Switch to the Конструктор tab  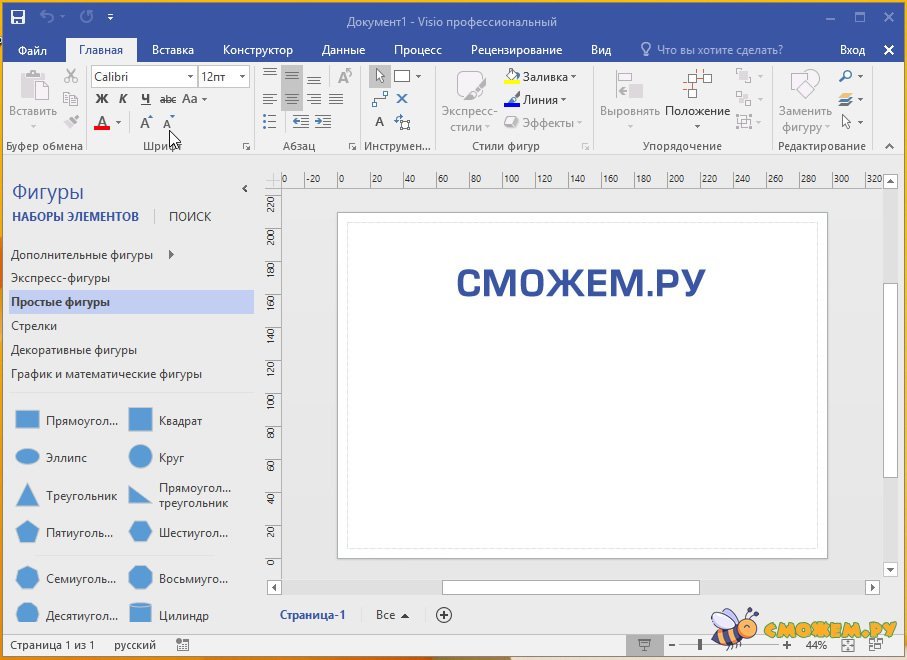click(258, 50)
